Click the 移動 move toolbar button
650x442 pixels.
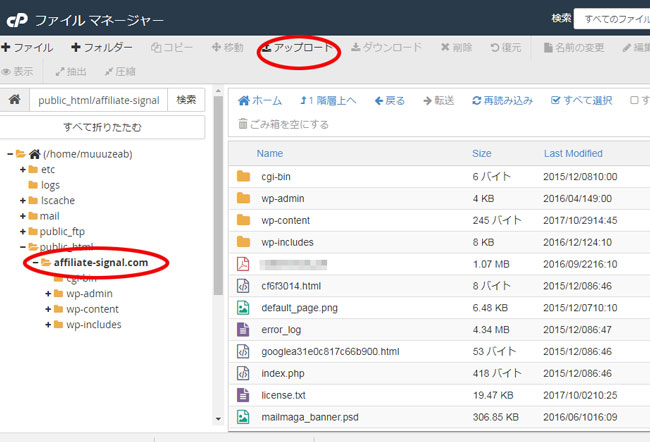[x=228, y=48]
